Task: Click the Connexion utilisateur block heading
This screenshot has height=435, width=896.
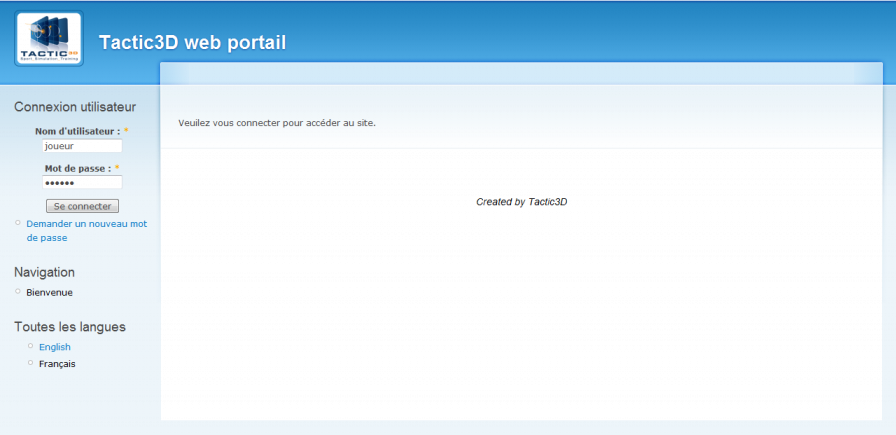Action: (75, 107)
